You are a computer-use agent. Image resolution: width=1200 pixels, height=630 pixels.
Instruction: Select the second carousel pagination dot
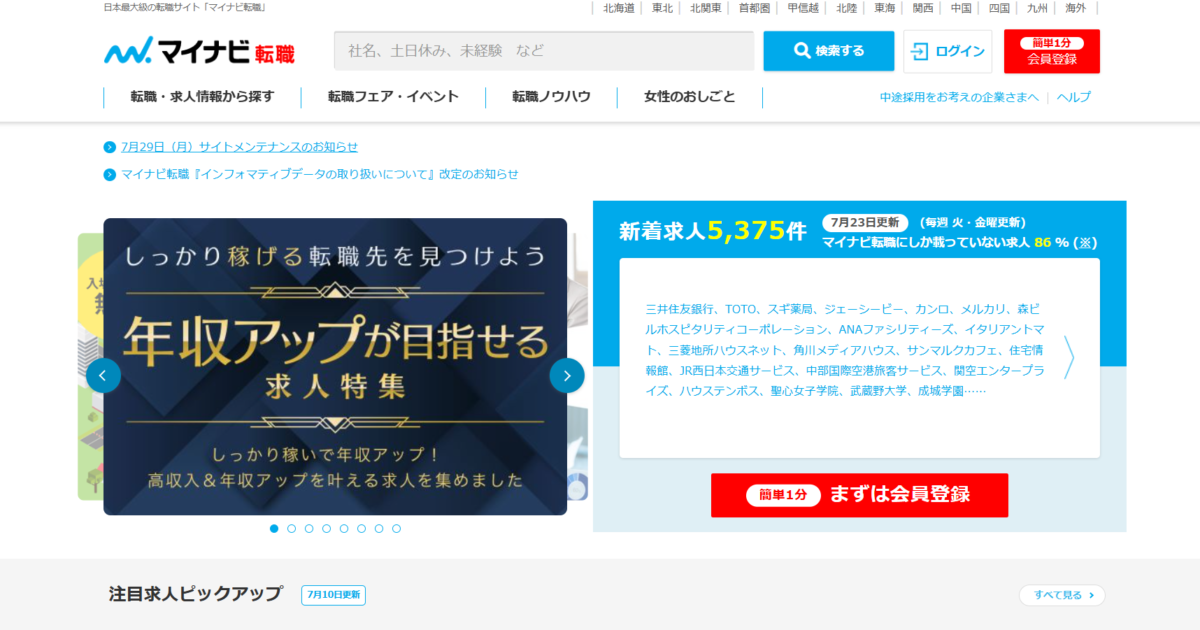point(291,528)
